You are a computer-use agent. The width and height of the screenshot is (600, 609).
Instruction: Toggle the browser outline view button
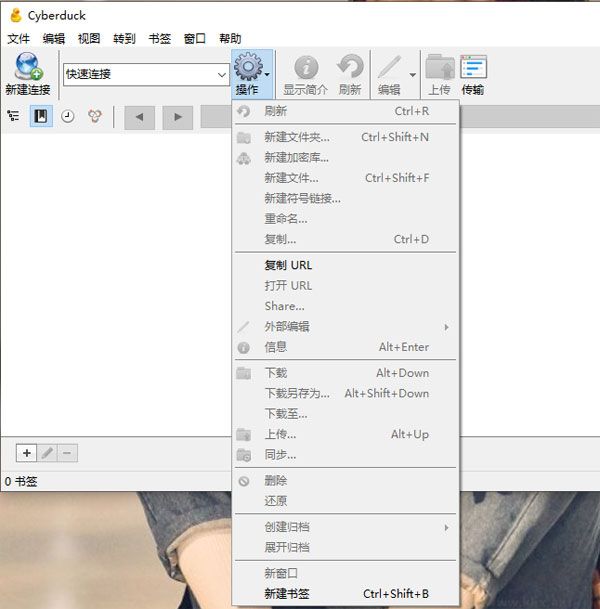click(14, 116)
